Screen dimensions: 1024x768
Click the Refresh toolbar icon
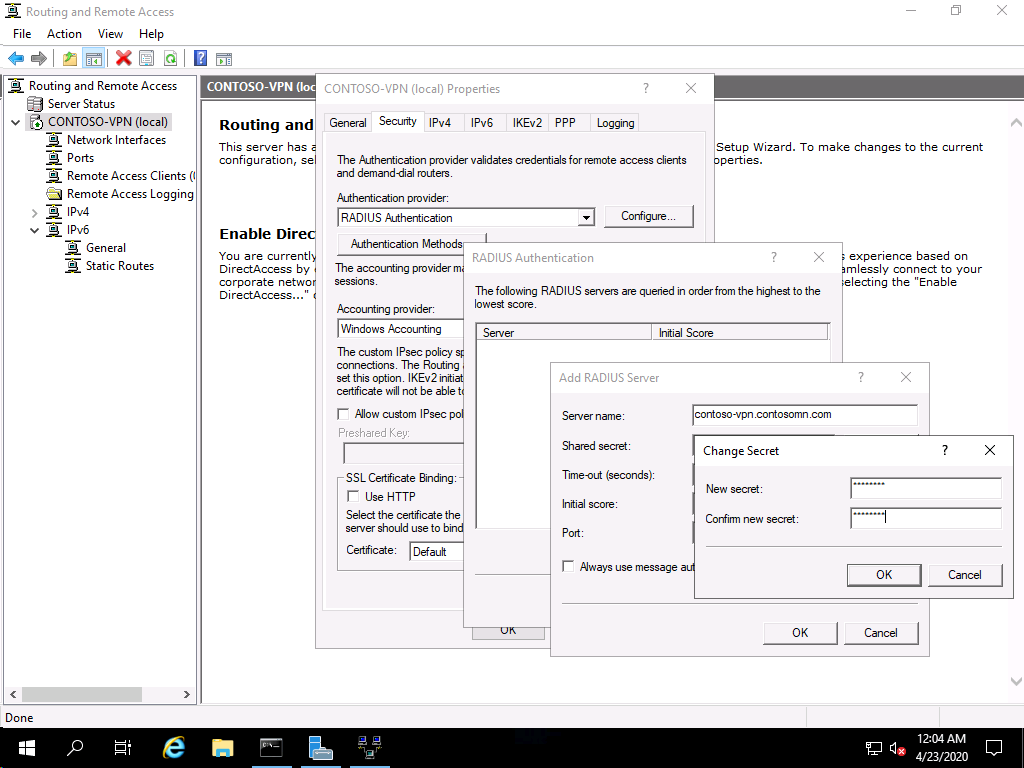coord(171,59)
